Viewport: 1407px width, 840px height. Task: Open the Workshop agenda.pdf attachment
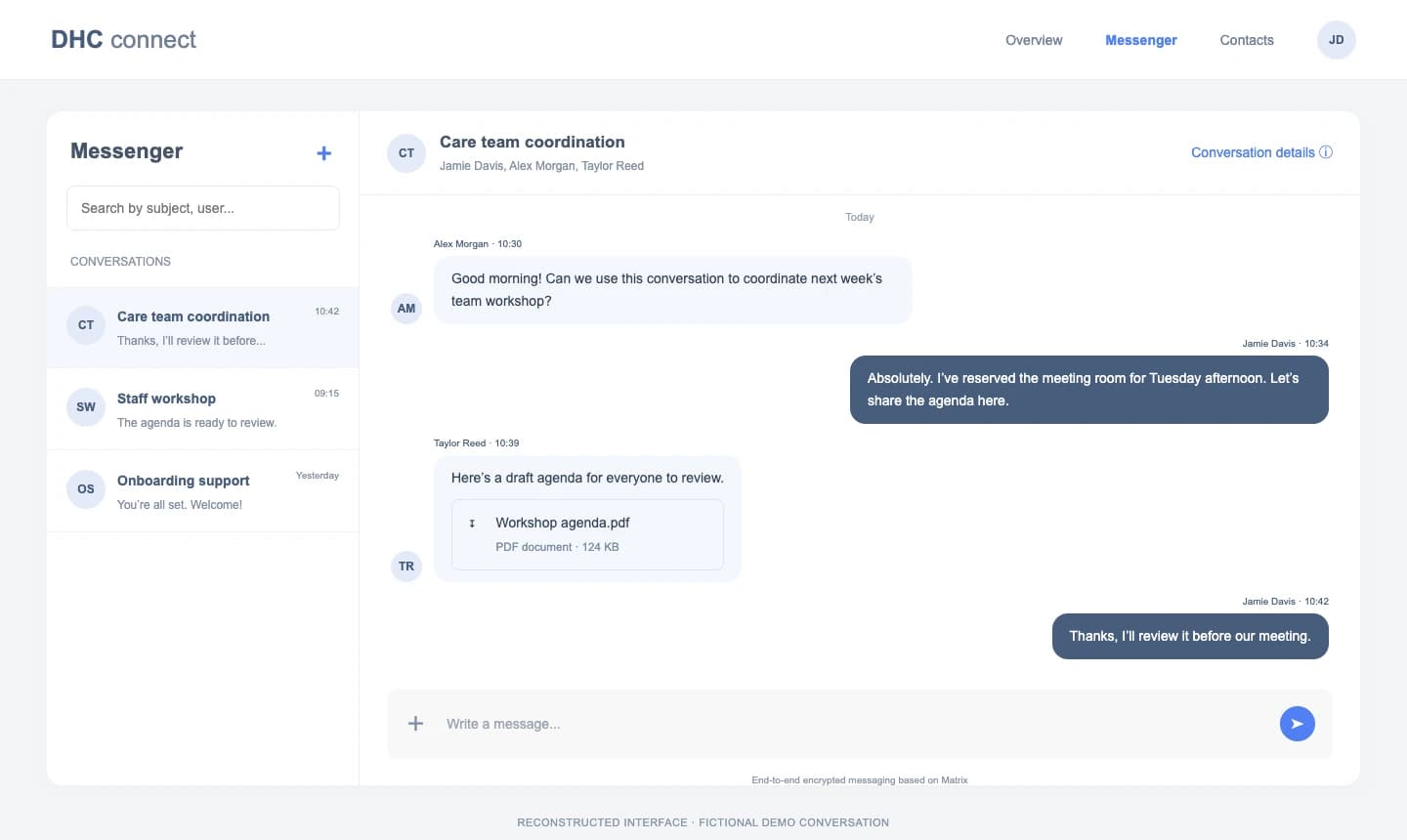click(587, 534)
